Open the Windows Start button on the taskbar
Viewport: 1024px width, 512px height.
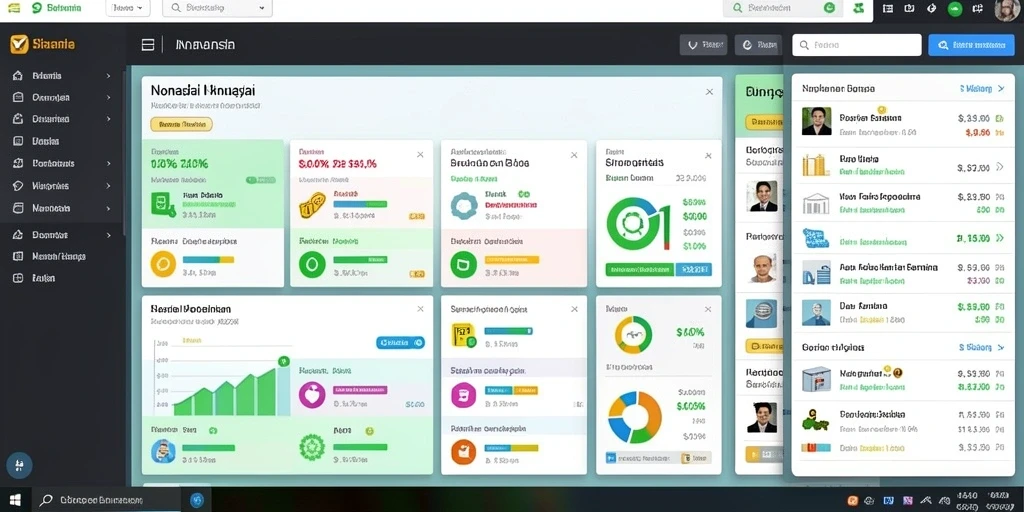coord(15,501)
